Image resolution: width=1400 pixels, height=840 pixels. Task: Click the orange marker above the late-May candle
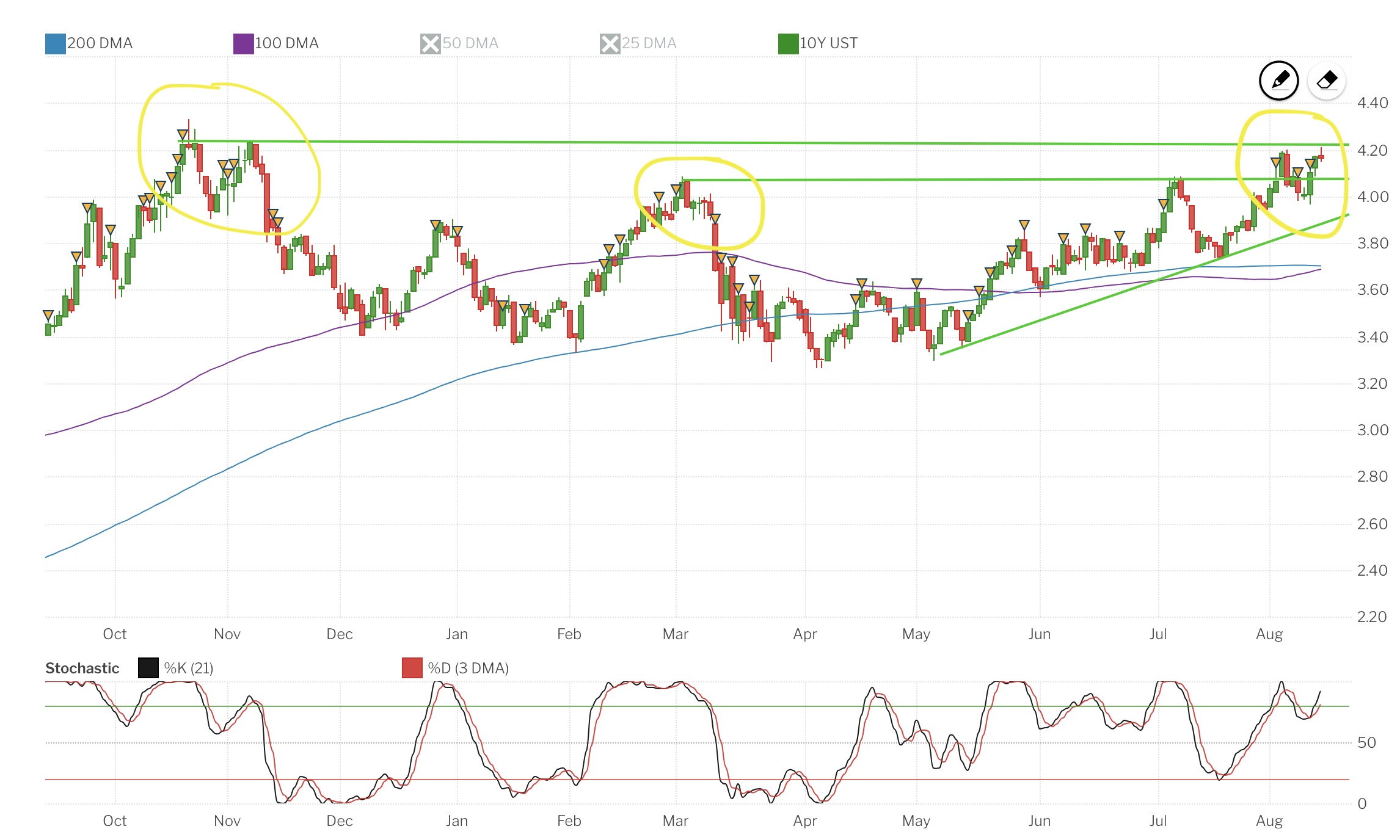(x=1024, y=225)
